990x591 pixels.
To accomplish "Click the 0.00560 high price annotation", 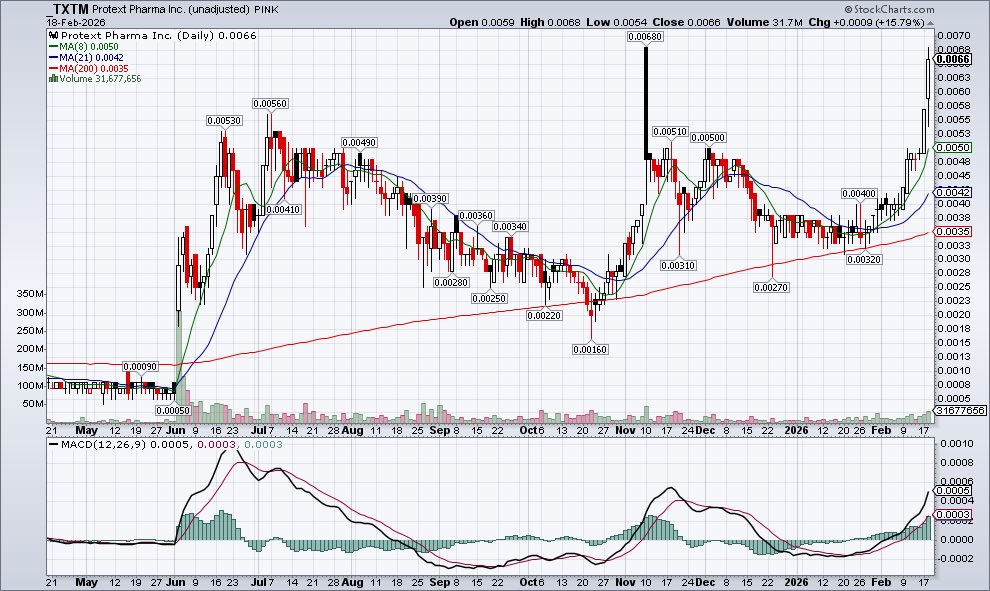I will click(x=270, y=104).
